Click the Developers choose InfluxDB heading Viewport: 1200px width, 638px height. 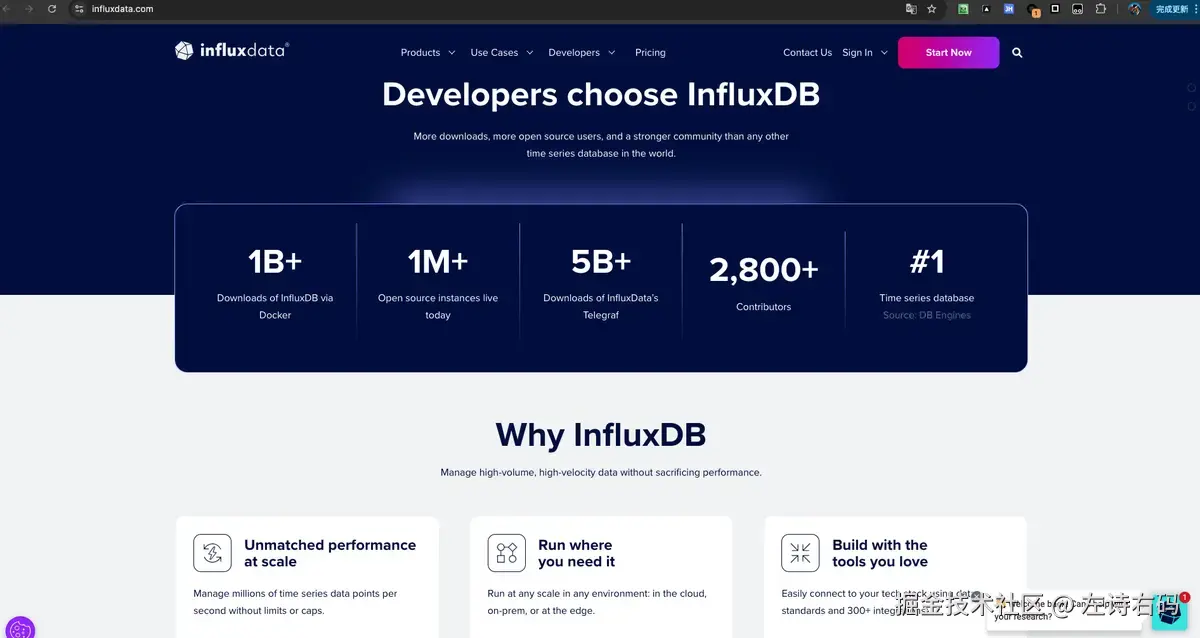[x=601, y=94]
